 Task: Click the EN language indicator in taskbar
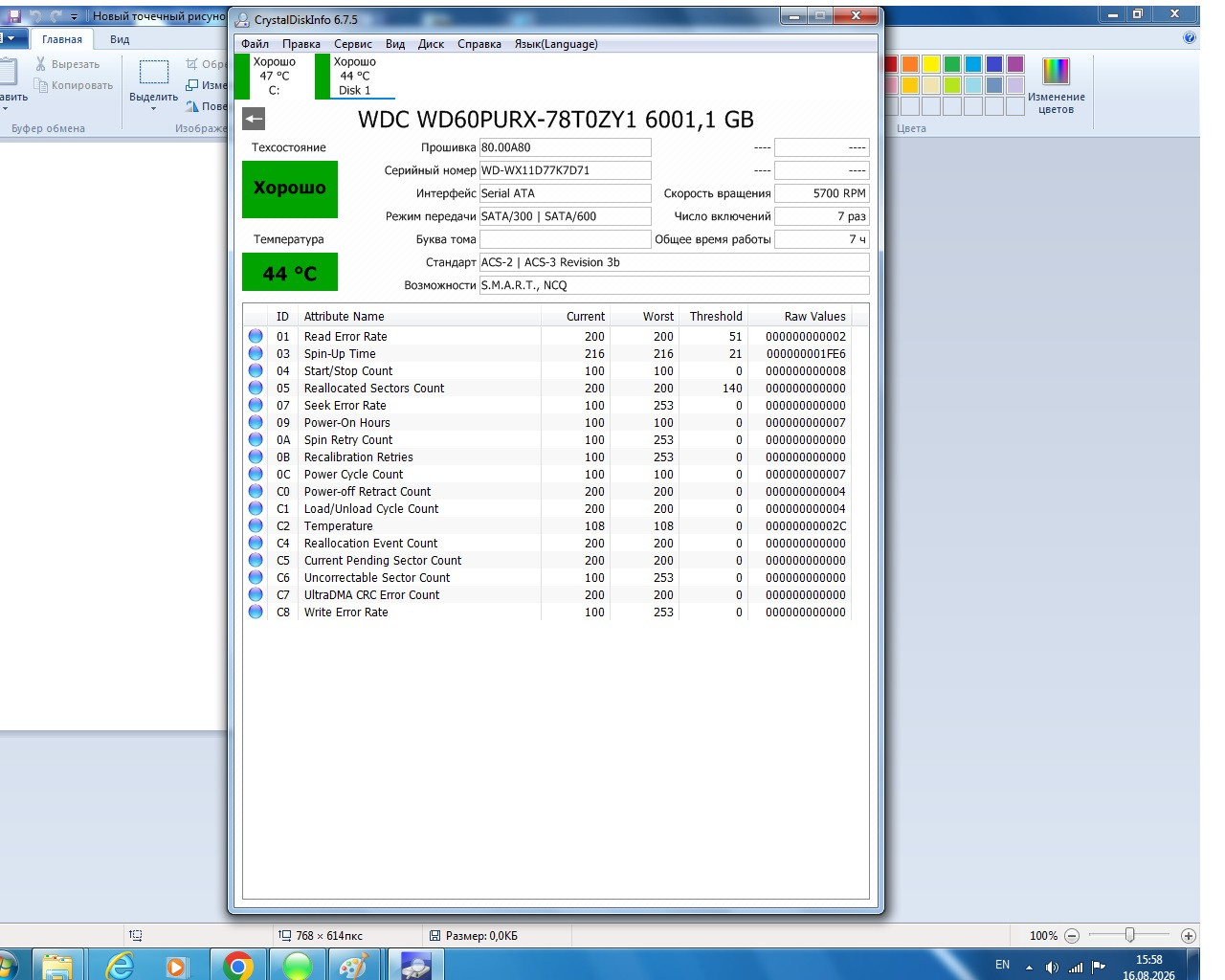[1002, 965]
